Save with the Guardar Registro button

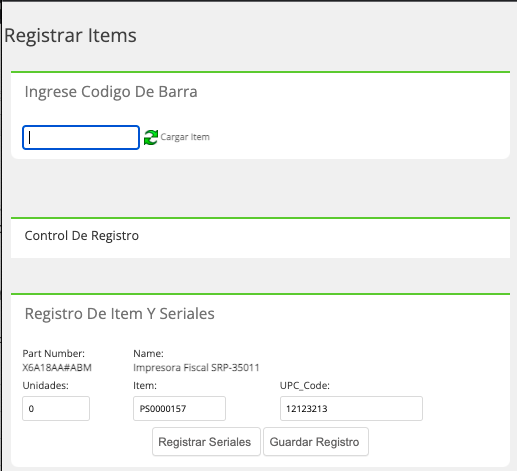(x=316, y=442)
